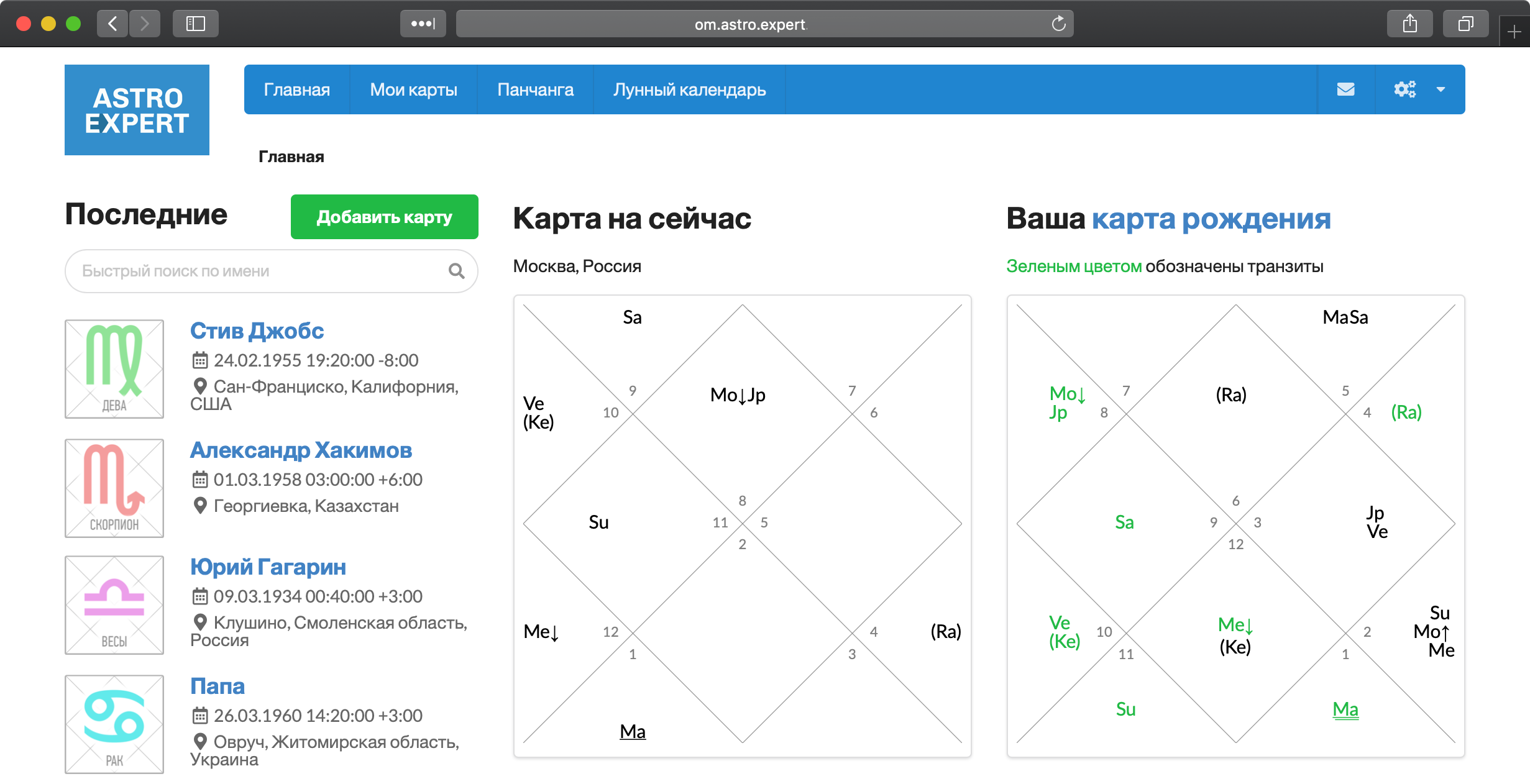Viewport: 1530px width, 784px height.
Task: Open the Virgo sign thumbnail for Steve Jobs
Action: pos(114,369)
